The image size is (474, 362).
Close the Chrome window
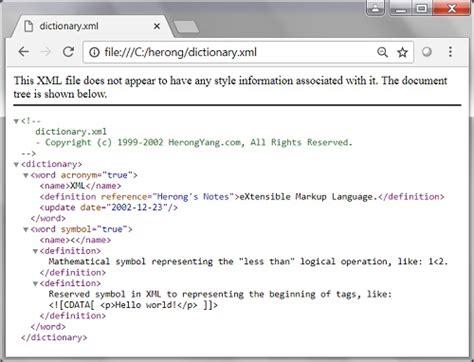click(452, 8)
